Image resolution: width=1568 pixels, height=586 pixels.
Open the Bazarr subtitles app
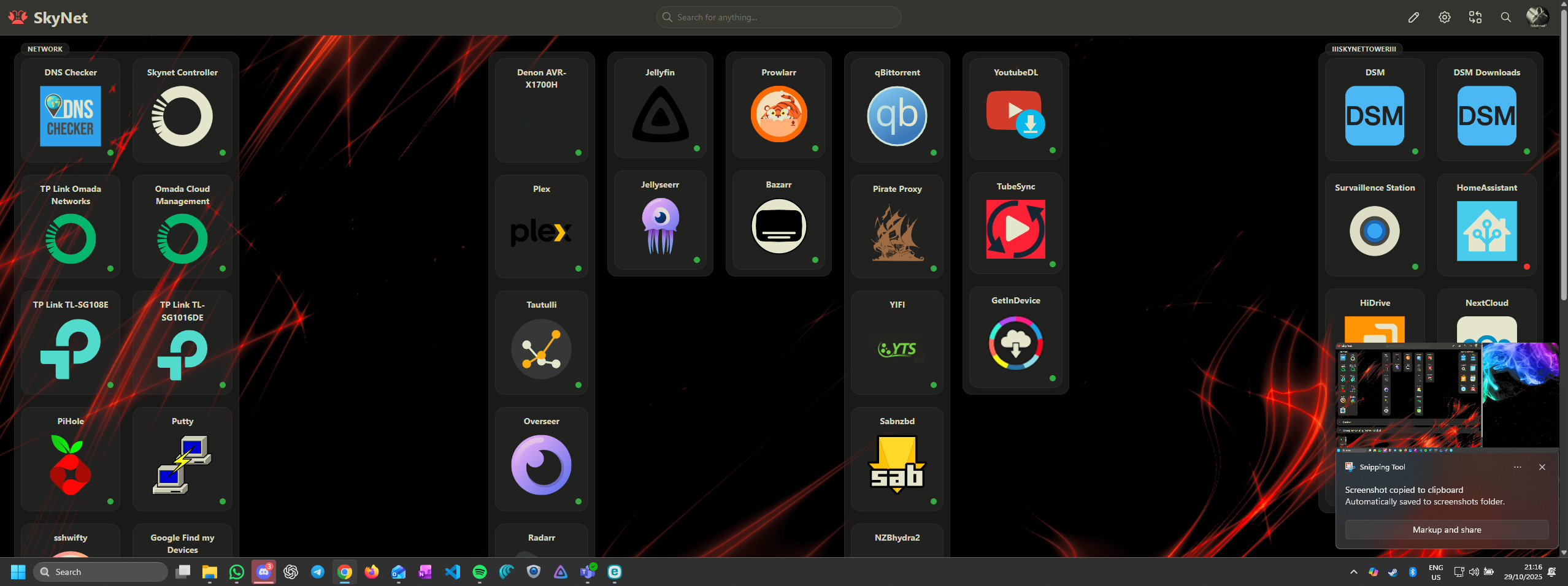point(778,221)
